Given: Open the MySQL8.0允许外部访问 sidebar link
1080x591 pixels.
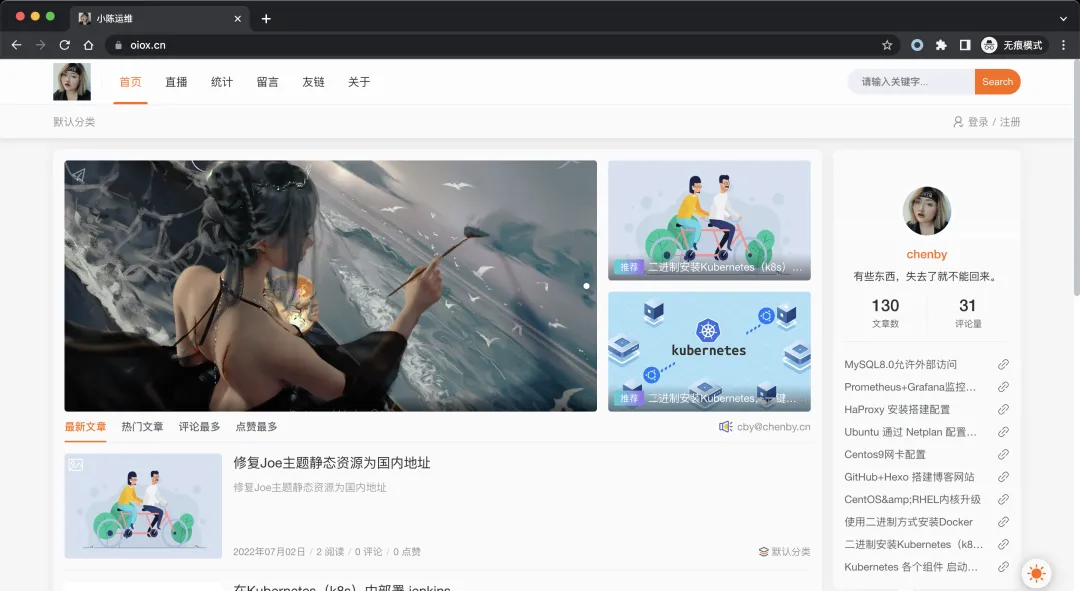Looking at the screenshot, I should pyautogui.click(x=900, y=364).
